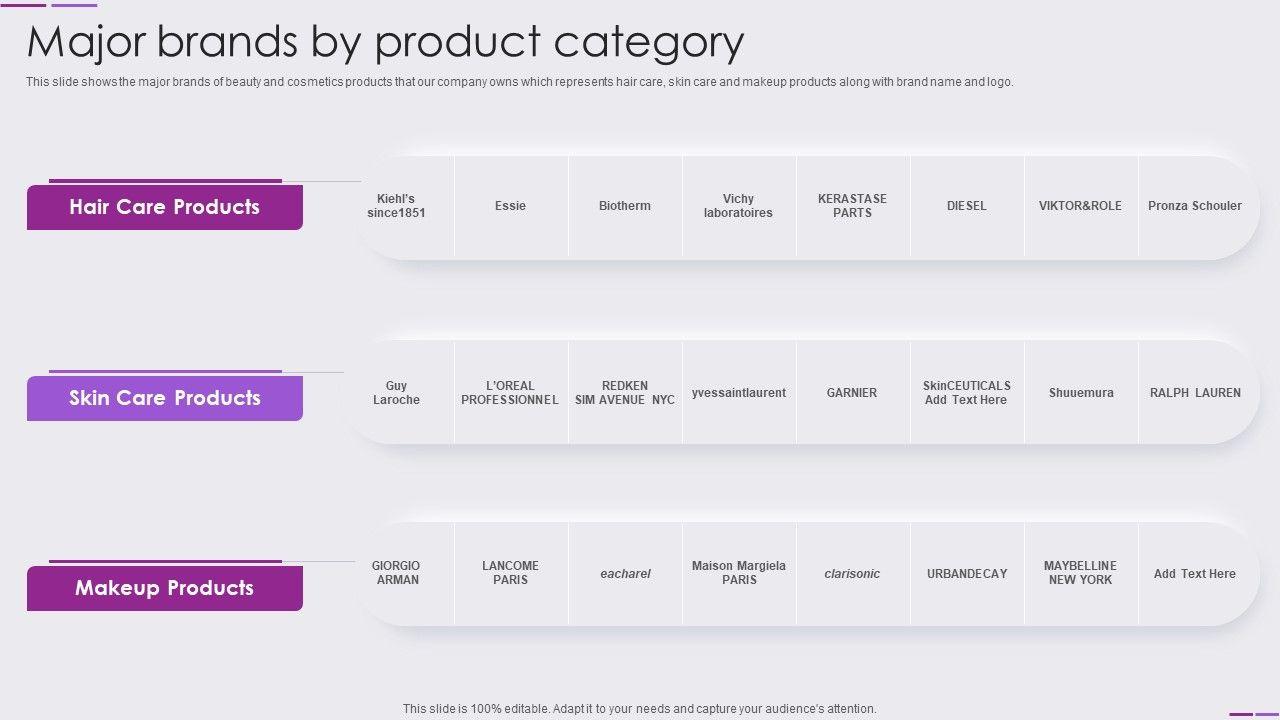The width and height of the screenshot is (1280, 720).
Task: Click the L'OREAL PROFESSIONNEL cell
Action: 510,393
